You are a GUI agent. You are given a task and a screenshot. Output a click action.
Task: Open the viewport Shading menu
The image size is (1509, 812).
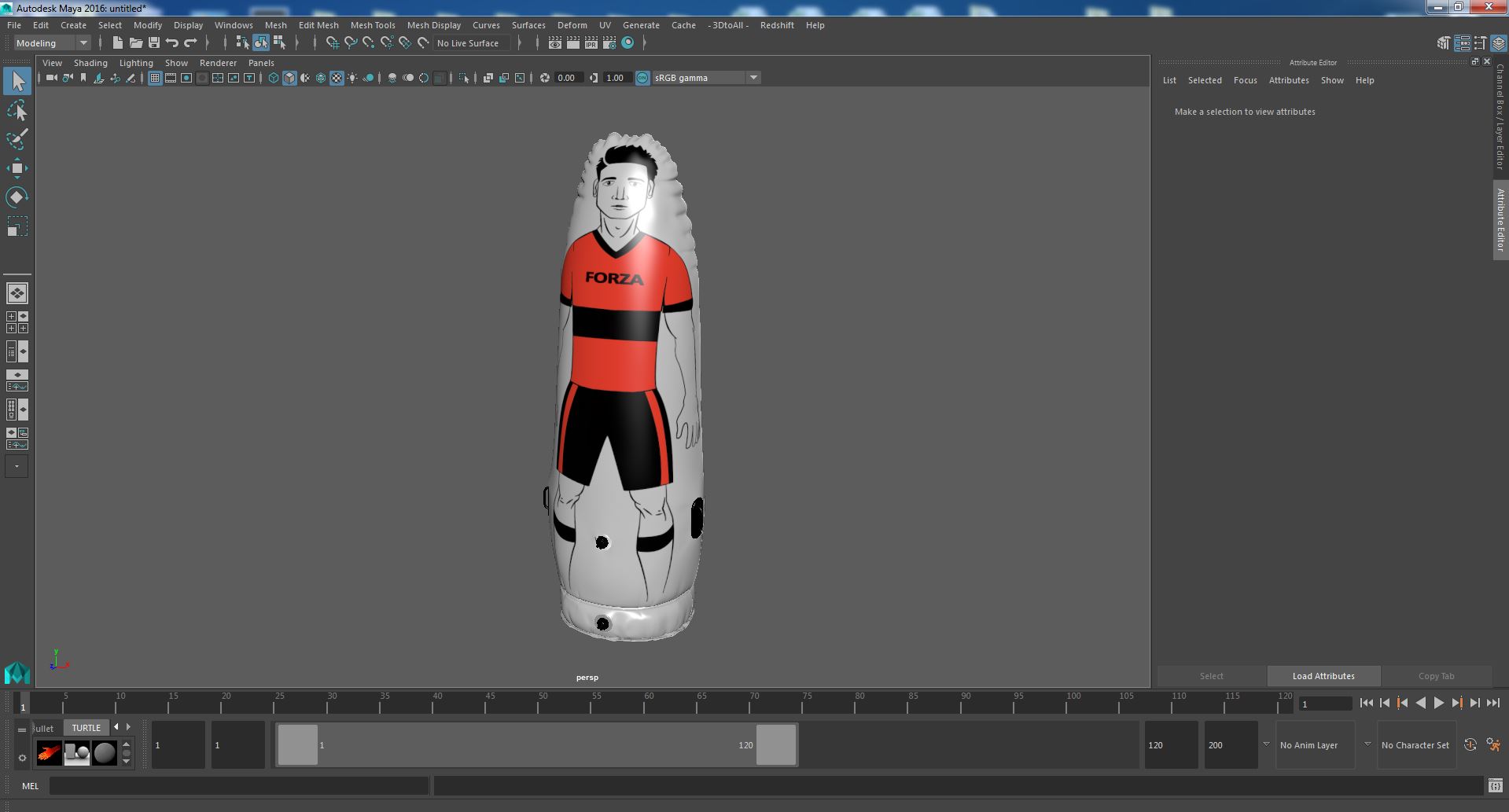90,63
